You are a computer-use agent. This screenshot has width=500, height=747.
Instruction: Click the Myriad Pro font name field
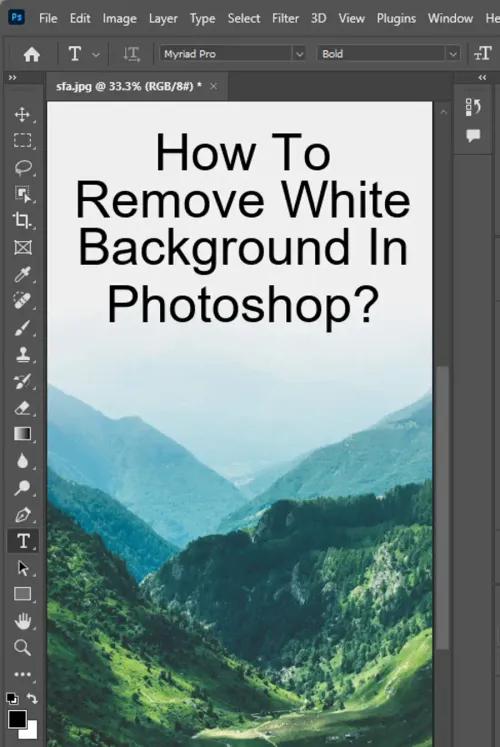226,54
